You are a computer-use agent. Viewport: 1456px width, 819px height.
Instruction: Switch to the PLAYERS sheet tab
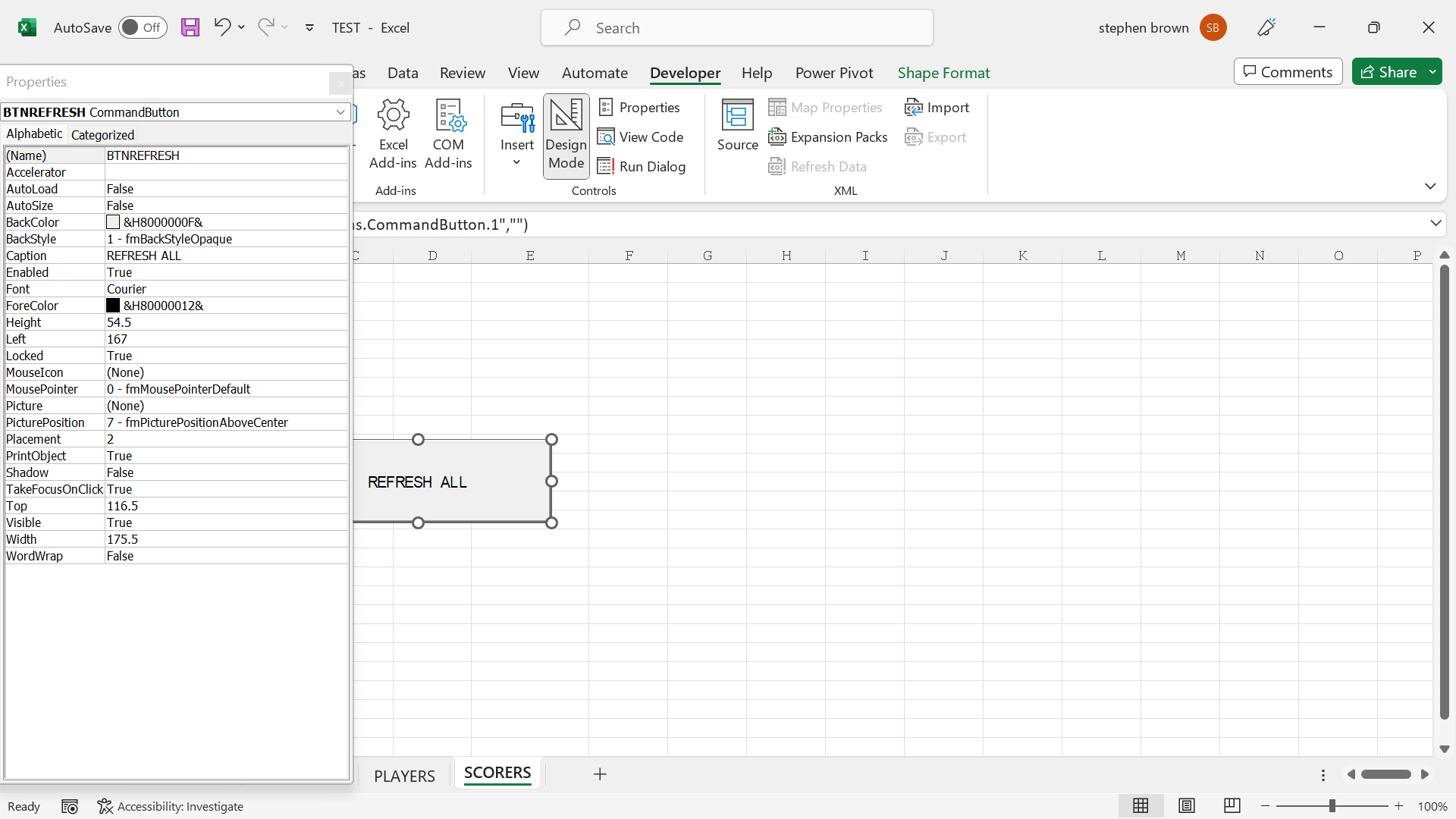pos(404,776)
